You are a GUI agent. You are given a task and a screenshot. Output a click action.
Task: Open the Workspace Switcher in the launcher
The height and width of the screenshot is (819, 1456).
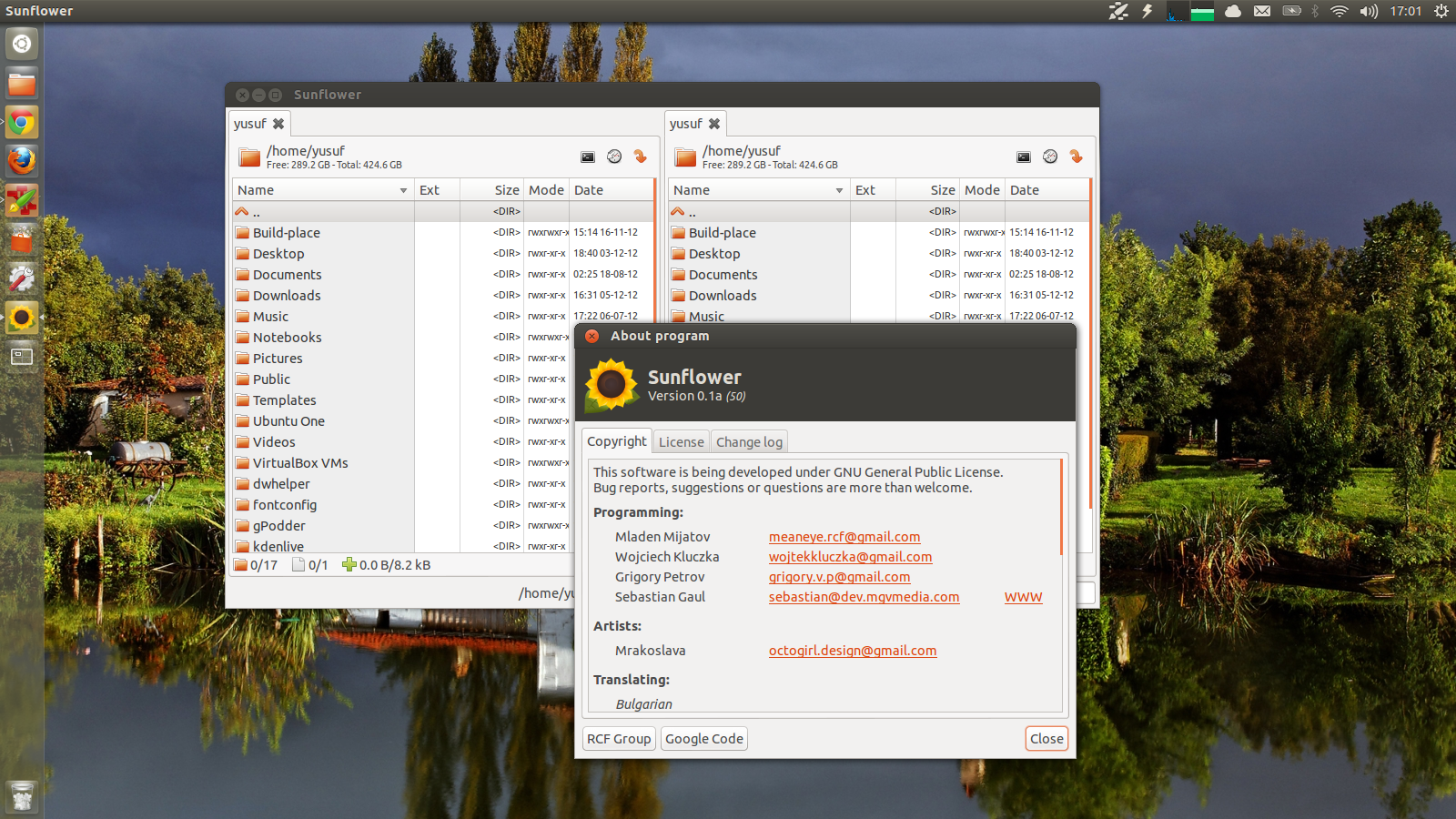tap(22, 357)
